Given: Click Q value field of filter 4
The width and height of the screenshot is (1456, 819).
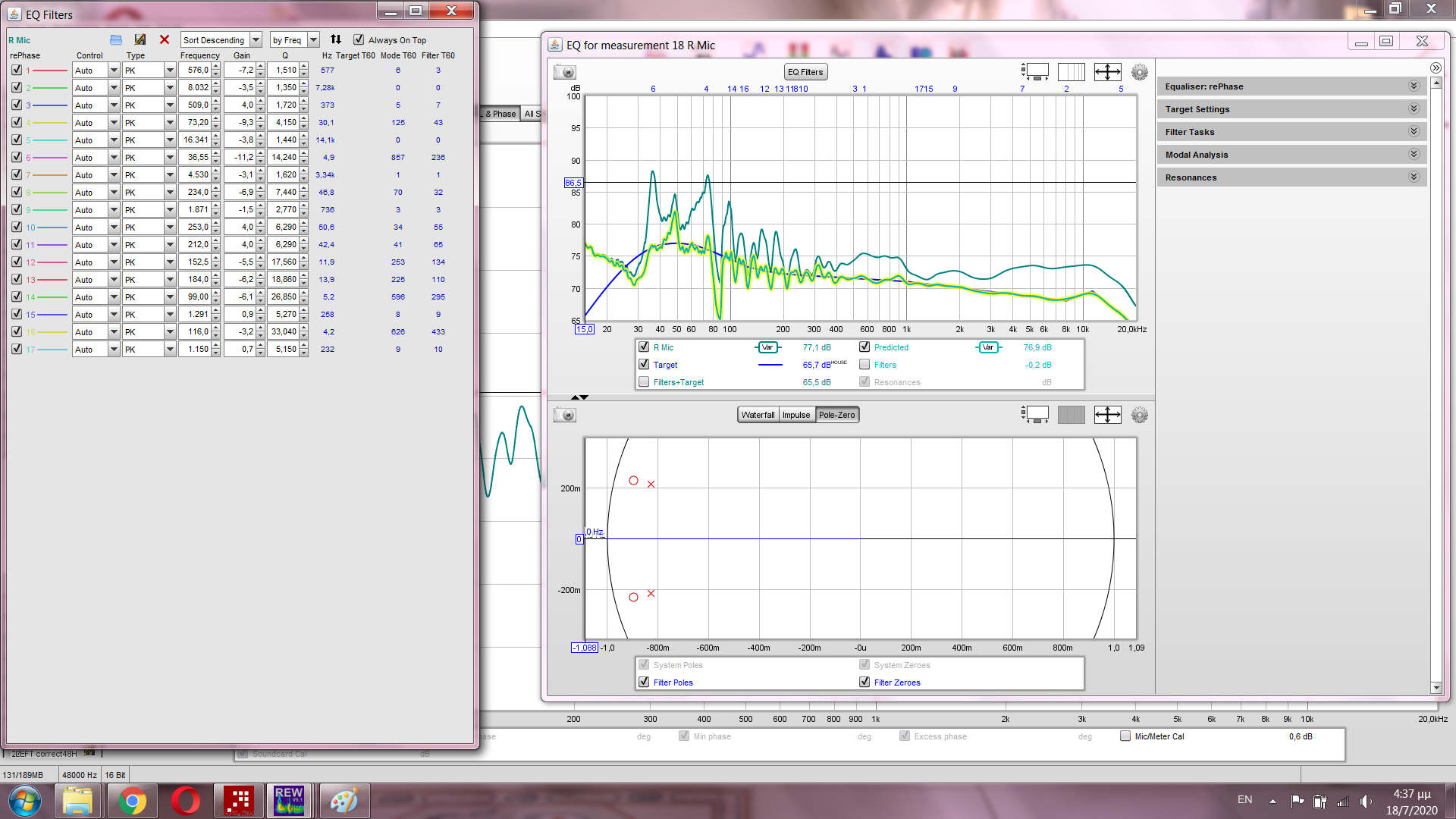Looking at the screenshot, I should pyautogui.click(x=283, y=122).
